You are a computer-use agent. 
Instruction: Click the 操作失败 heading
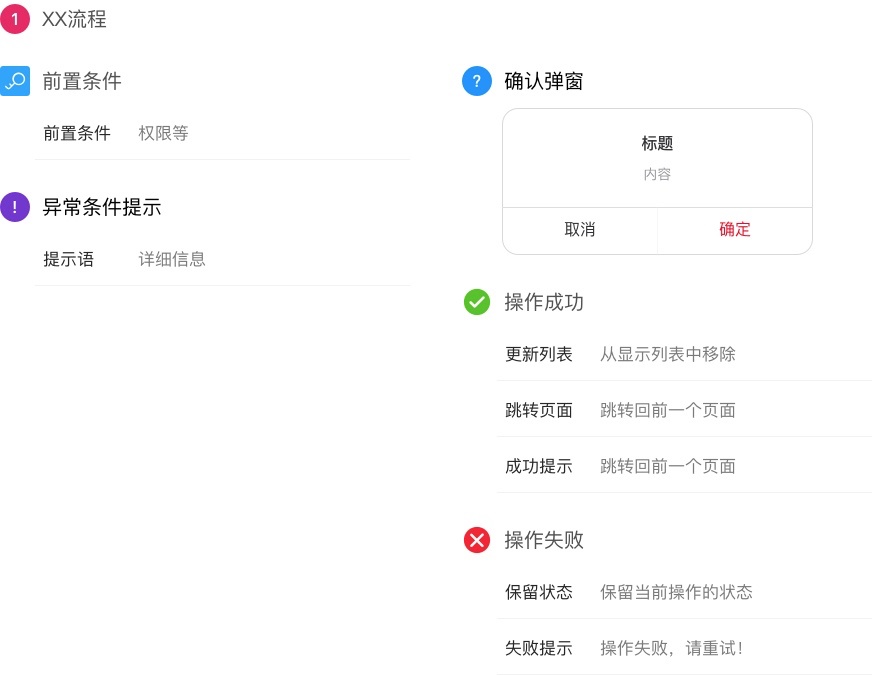pos(543,540)
